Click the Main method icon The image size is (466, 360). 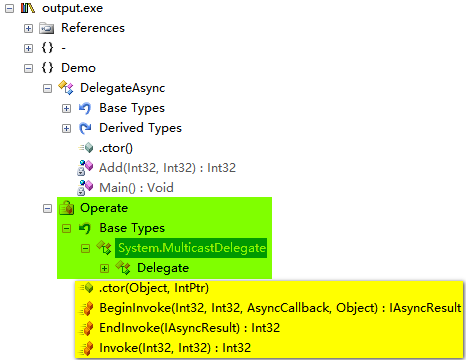(x=85, y=188)
